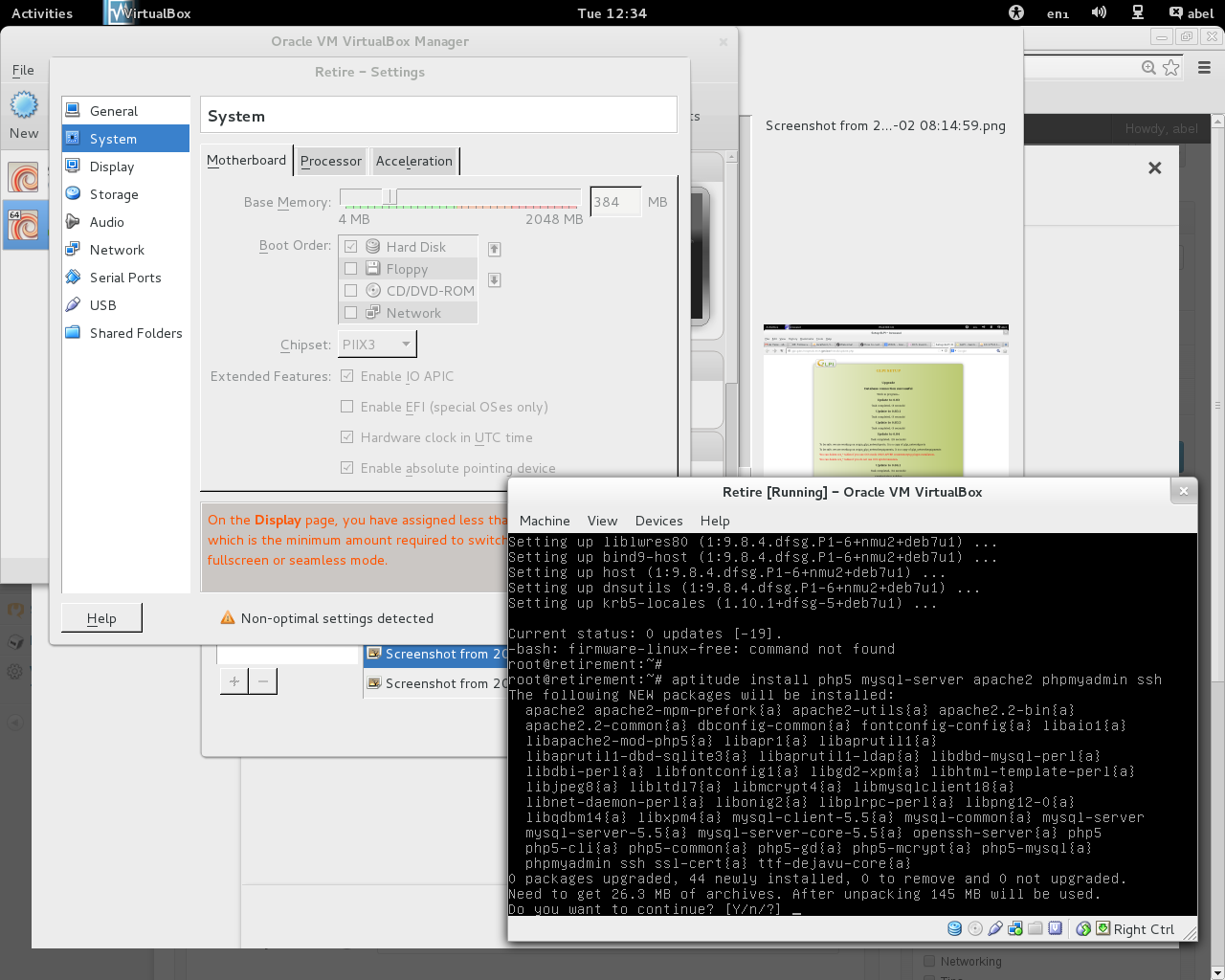Select highlighted 'Screenshot from 2' list row
The image size is (1225, 980).
435,655
